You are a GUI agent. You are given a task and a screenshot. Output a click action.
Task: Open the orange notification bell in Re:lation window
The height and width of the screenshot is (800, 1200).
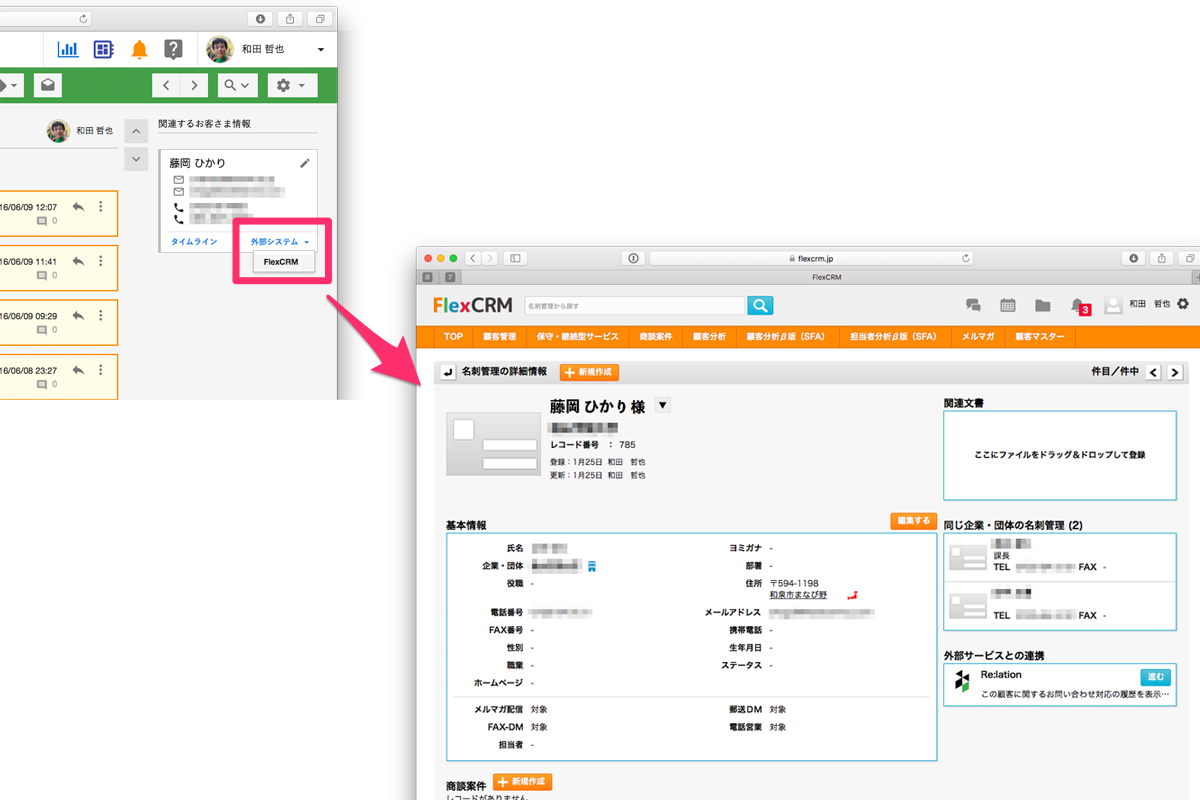139,49
